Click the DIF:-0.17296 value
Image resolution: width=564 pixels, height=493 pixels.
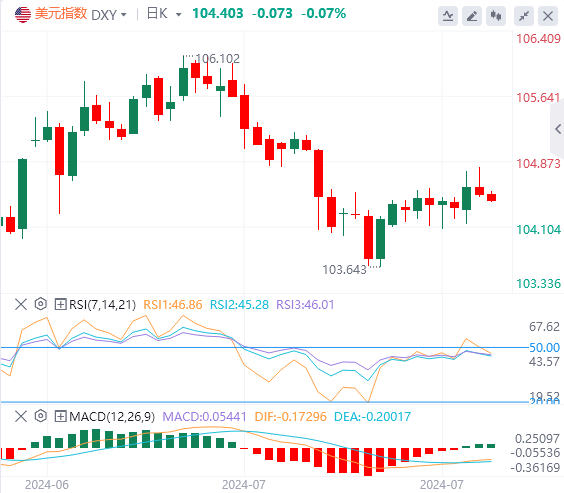pyautogui.click(x=290, y=417)
